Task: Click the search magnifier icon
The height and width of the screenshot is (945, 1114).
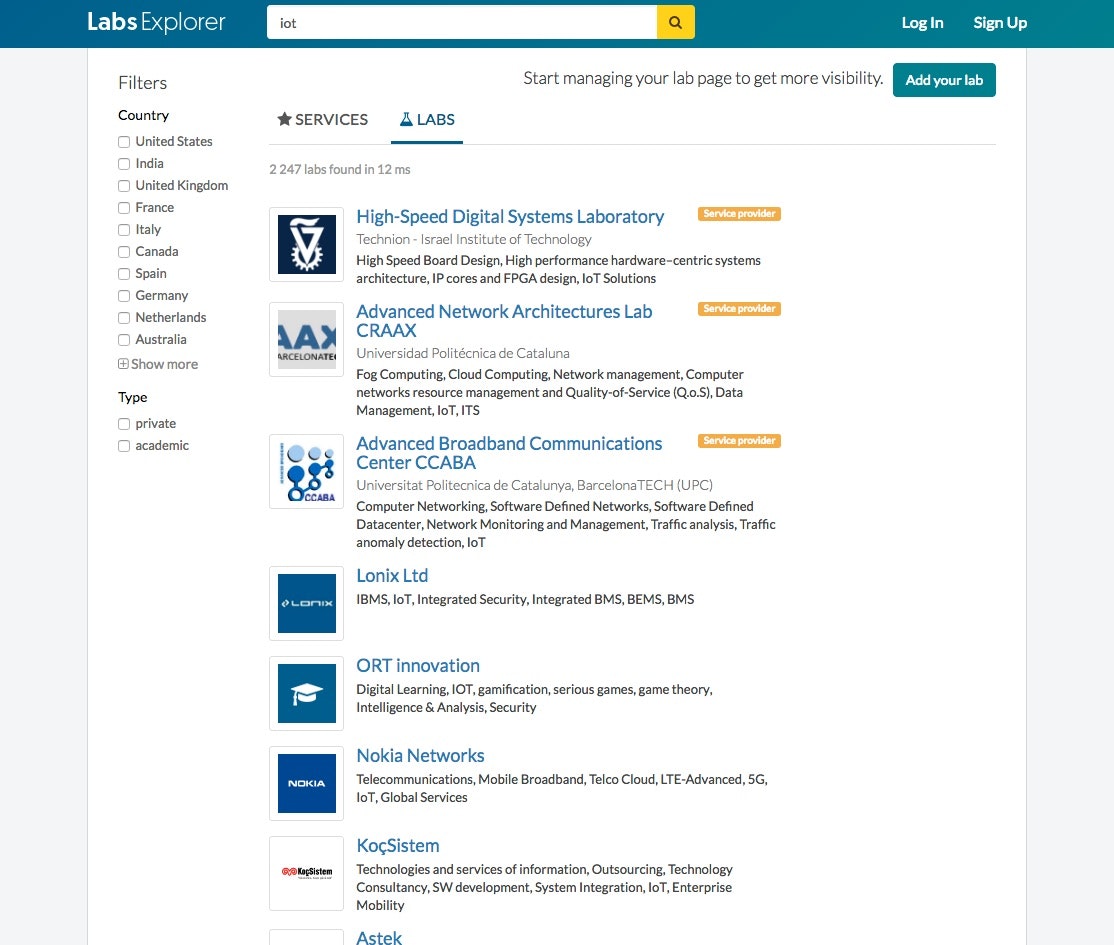Action: [675, 22]
